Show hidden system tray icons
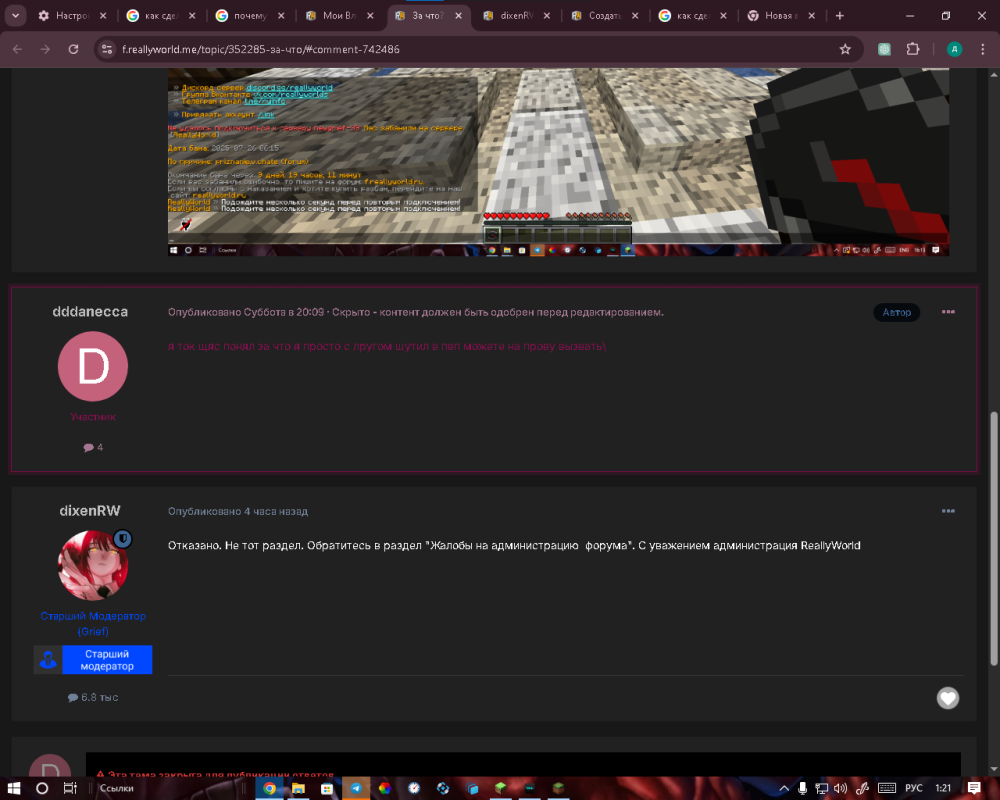This screenshot has width=1000, height=800. click(x=784, y=789)
